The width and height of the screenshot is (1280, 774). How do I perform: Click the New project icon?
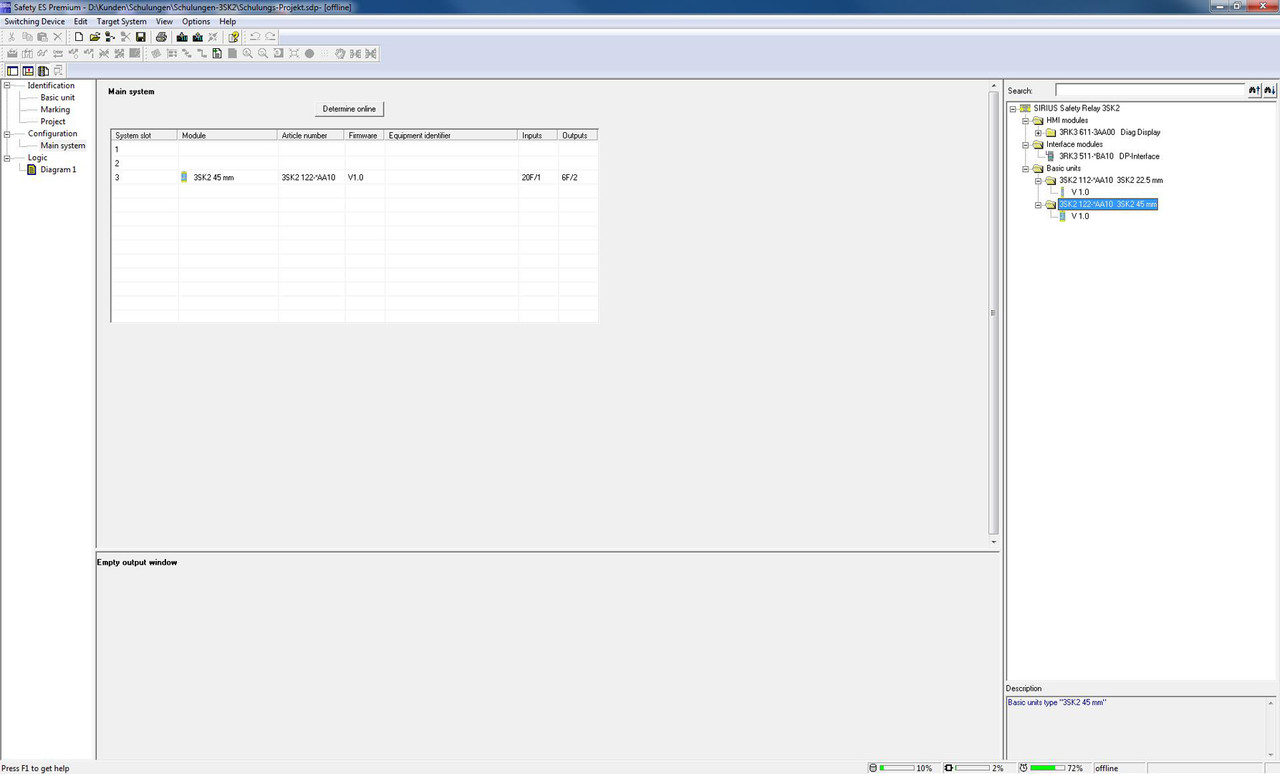(79, 37)
